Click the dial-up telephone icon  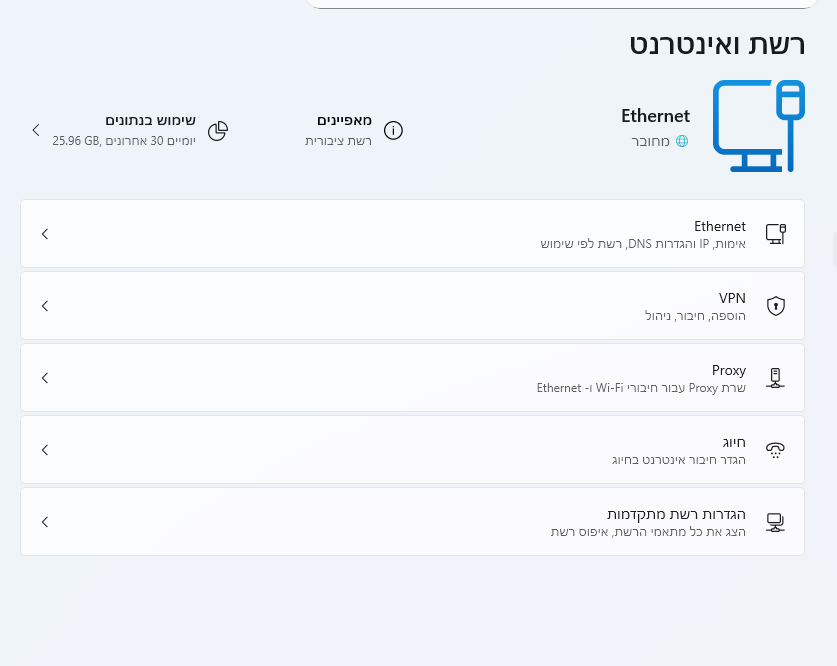[x=776, y=450]
